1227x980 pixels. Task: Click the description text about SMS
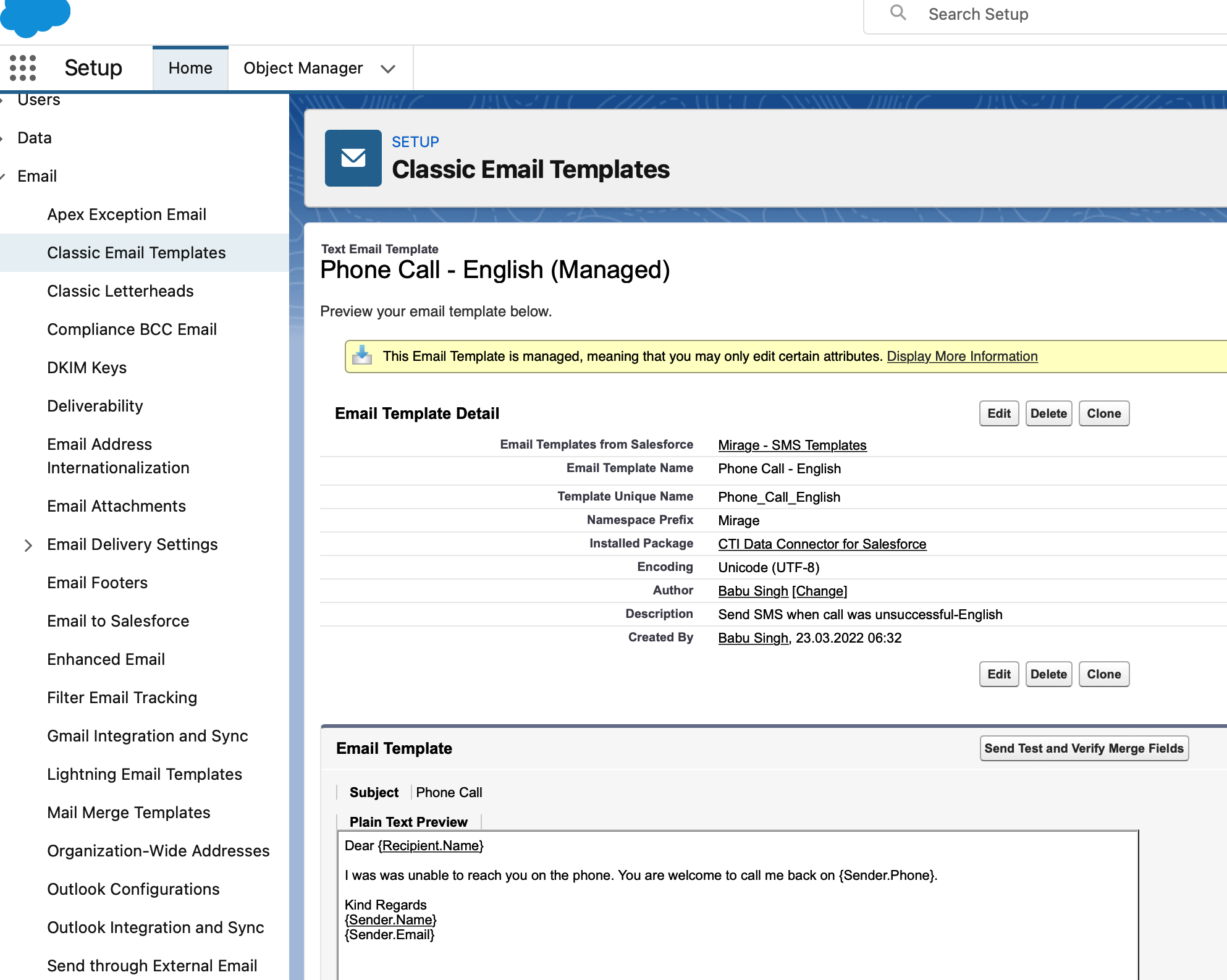pyautogui.click(x=860, y=615)
